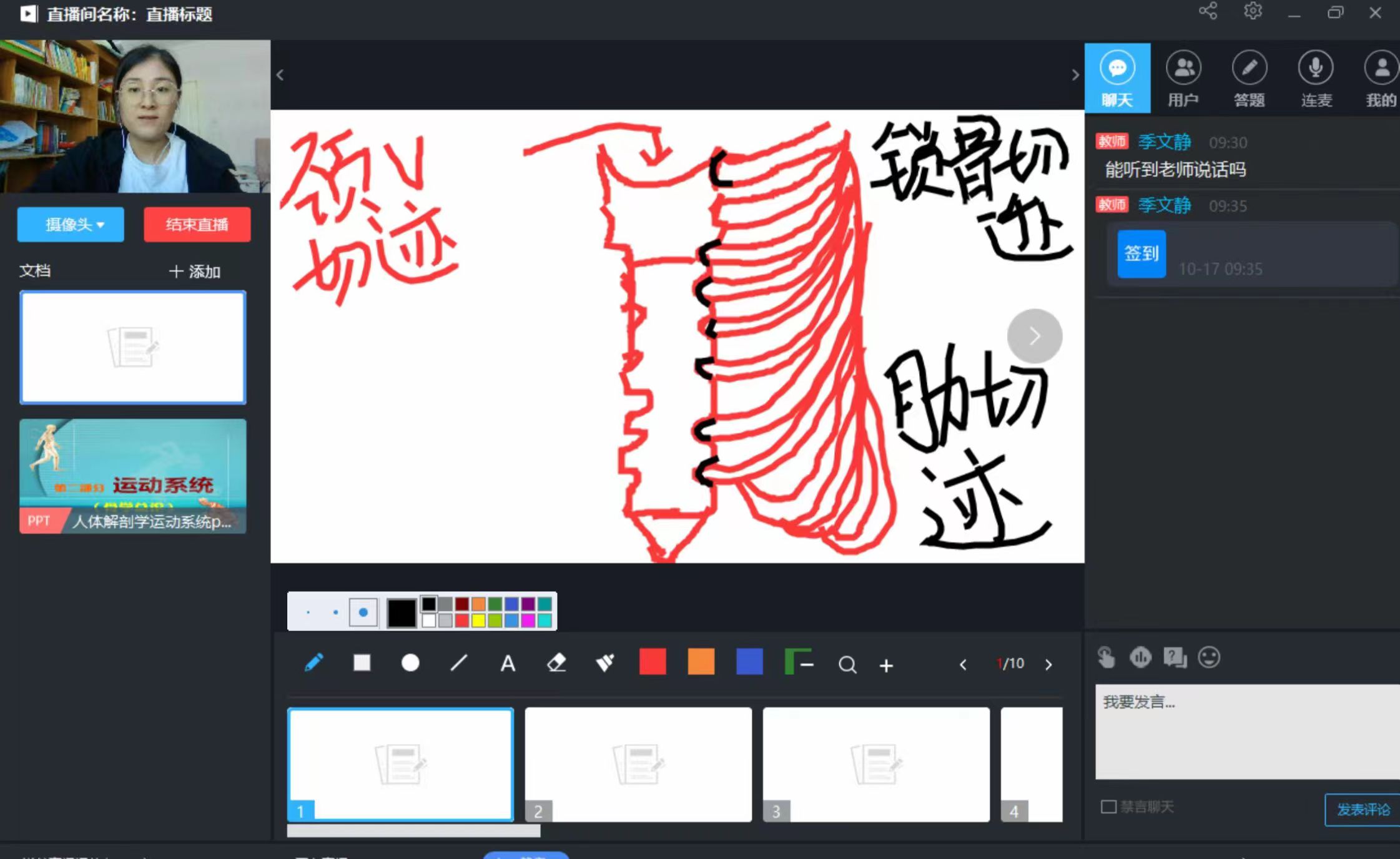The width and height of the screenshot is (1400, 859).
Task: Select the smallest brush size dot
Action: click(308, 613)
